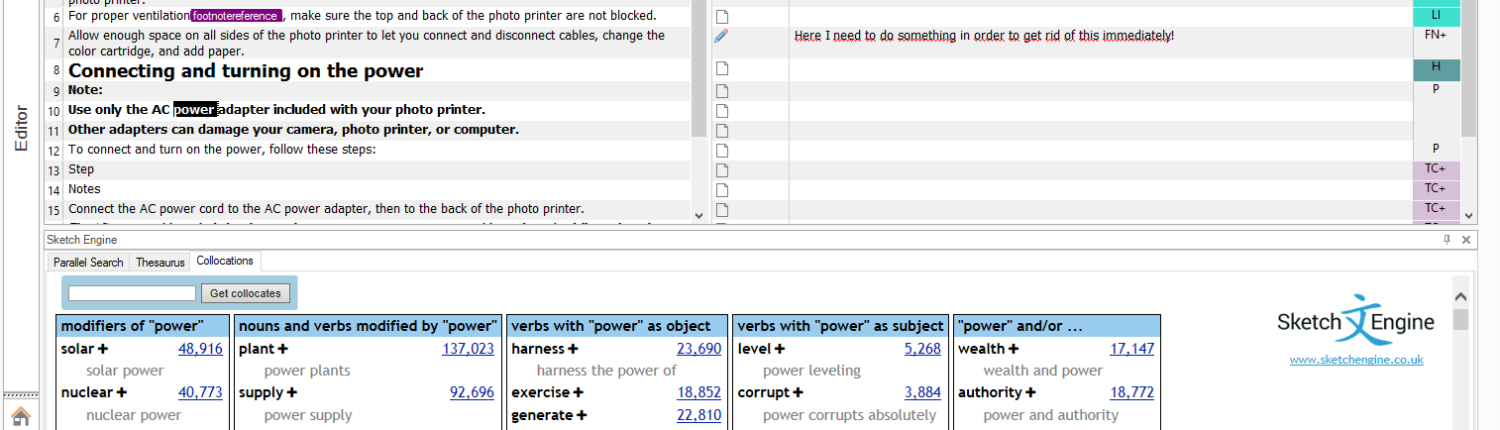Click the Sketch Engine panel scroll-up arrow
Image resolution: width=1500 pixels, height=430 pixels.
point(1460,297)
